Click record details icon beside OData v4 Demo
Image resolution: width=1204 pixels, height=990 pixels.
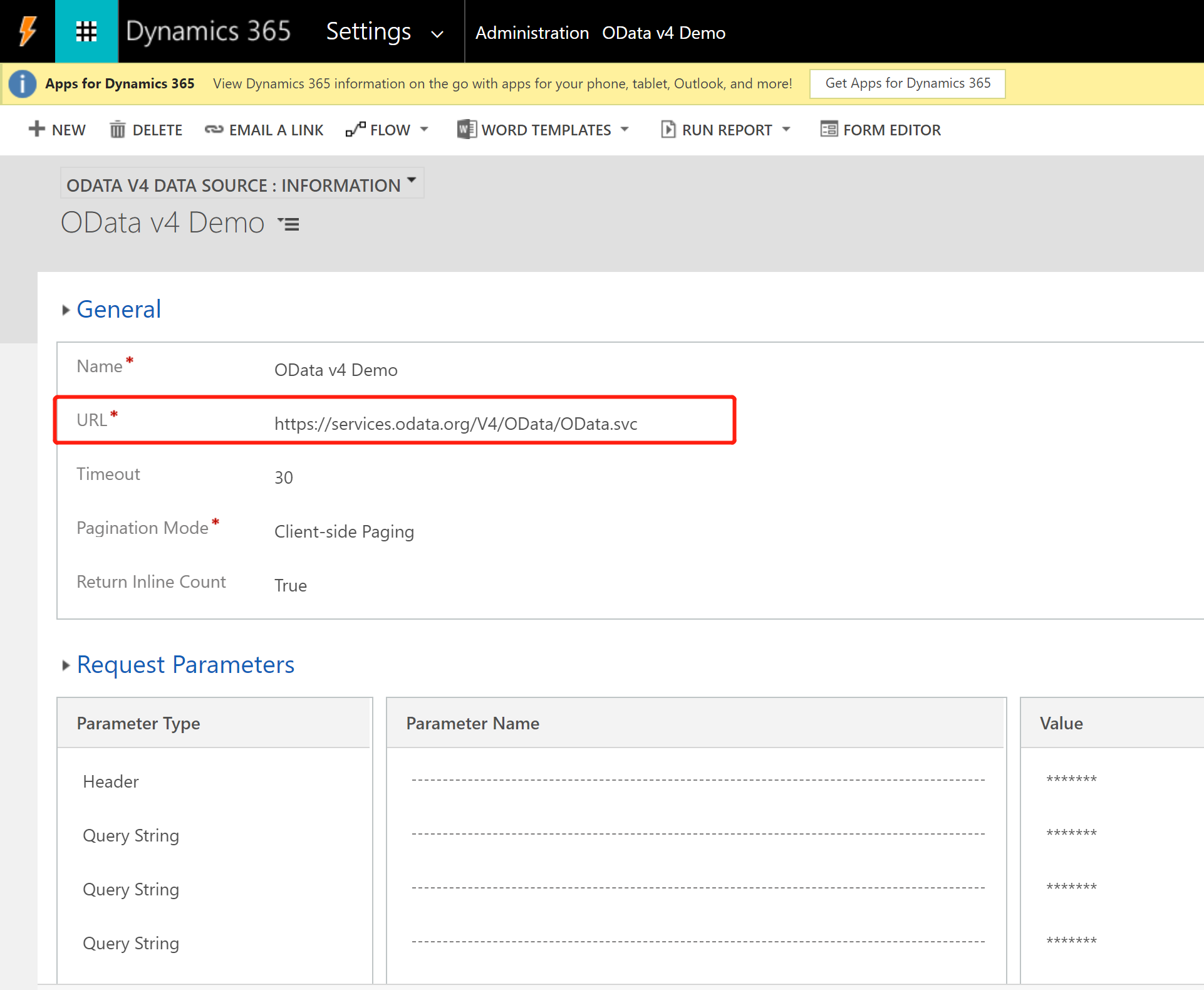tap(288, 224)
